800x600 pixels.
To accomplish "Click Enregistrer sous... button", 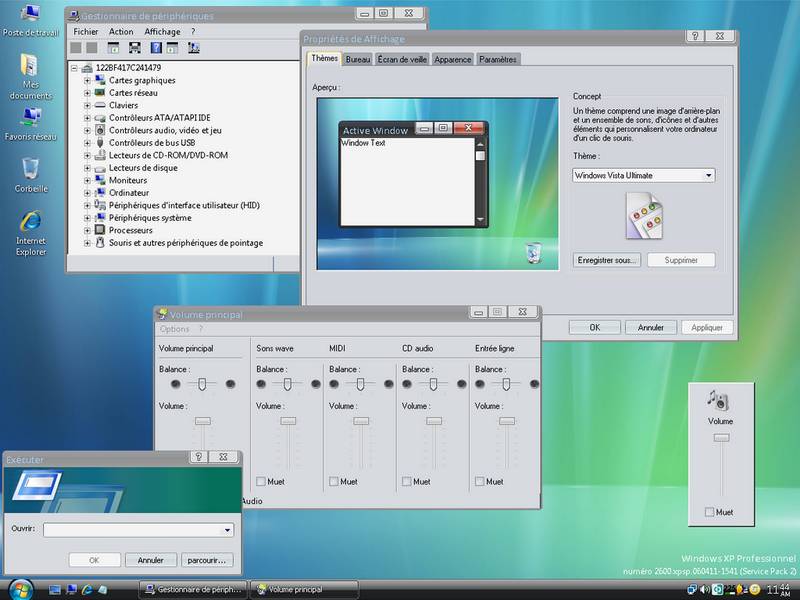I will tap(607, 260).
